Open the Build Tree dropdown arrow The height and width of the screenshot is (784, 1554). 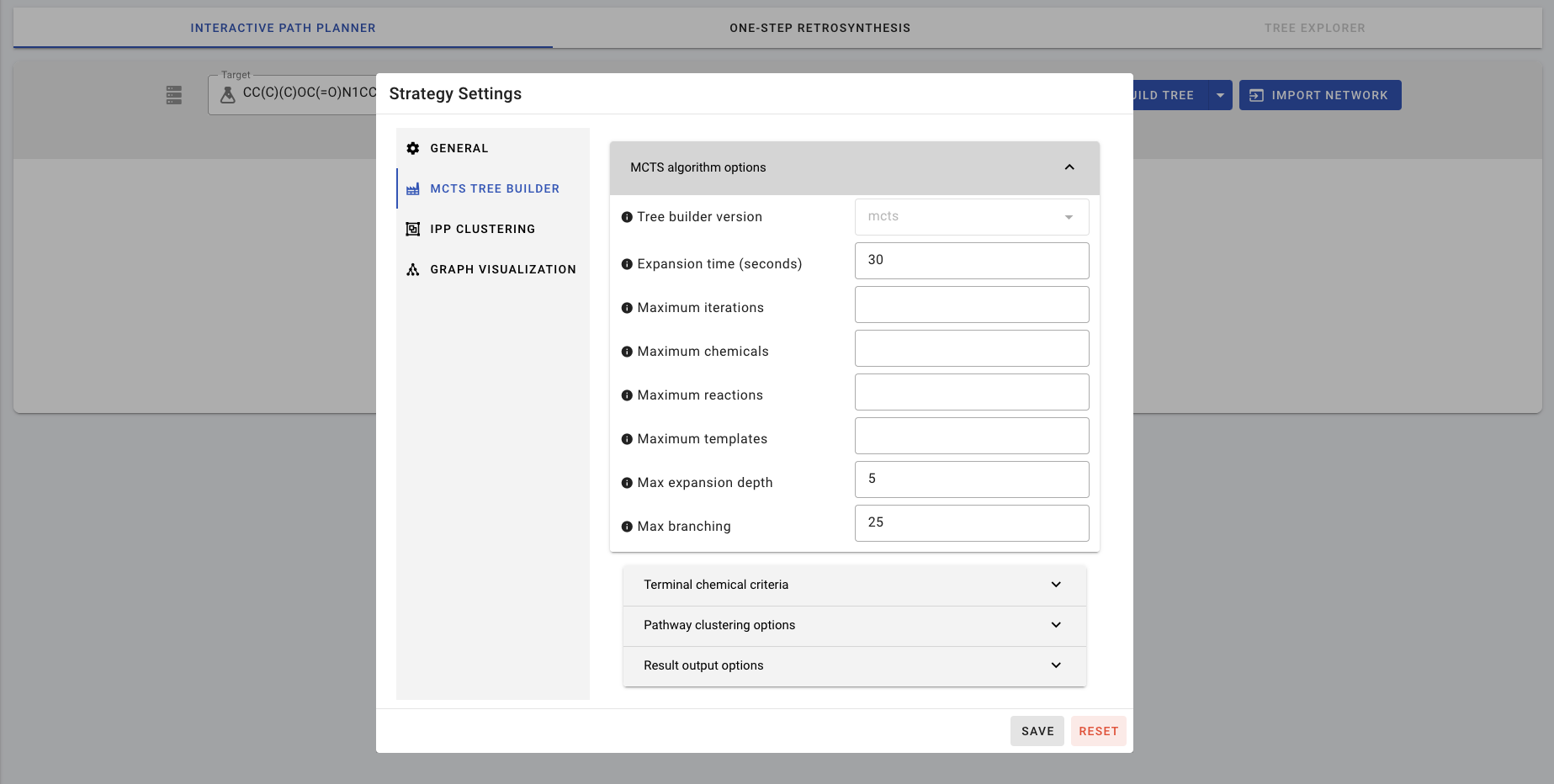coord(1220,95)
